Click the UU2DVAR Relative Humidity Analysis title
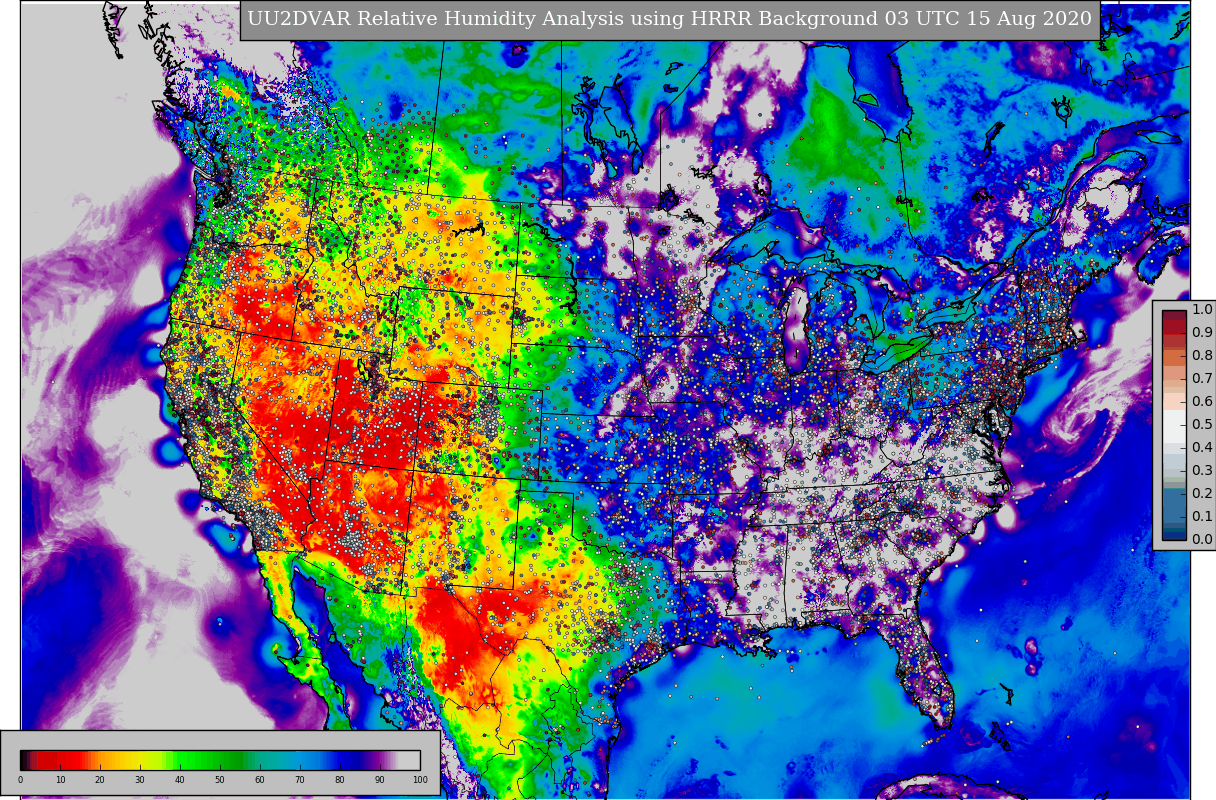 [669, 19]
